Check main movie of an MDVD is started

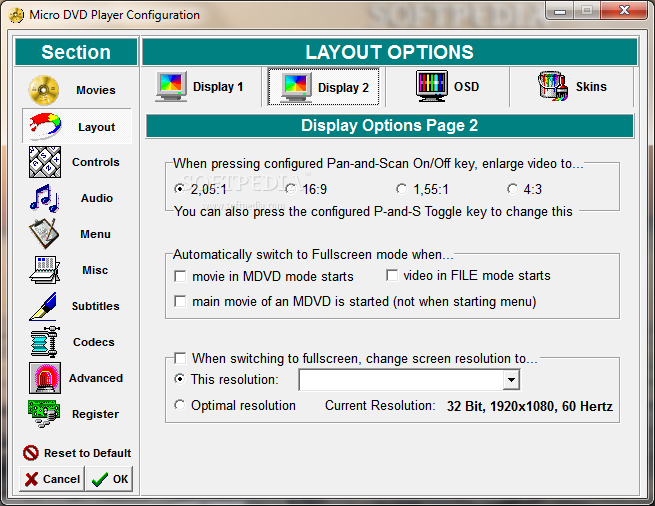pos(180,301)
